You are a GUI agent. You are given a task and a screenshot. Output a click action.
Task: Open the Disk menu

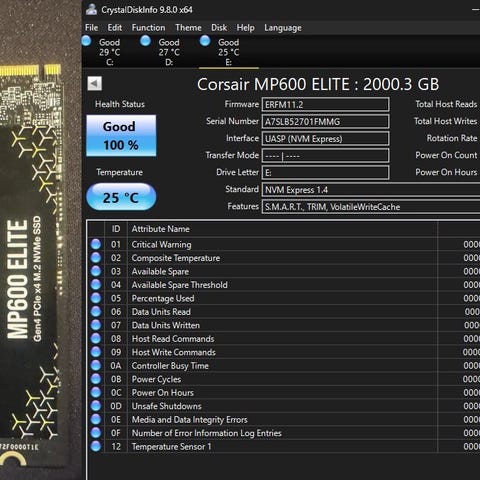[219, 28]
